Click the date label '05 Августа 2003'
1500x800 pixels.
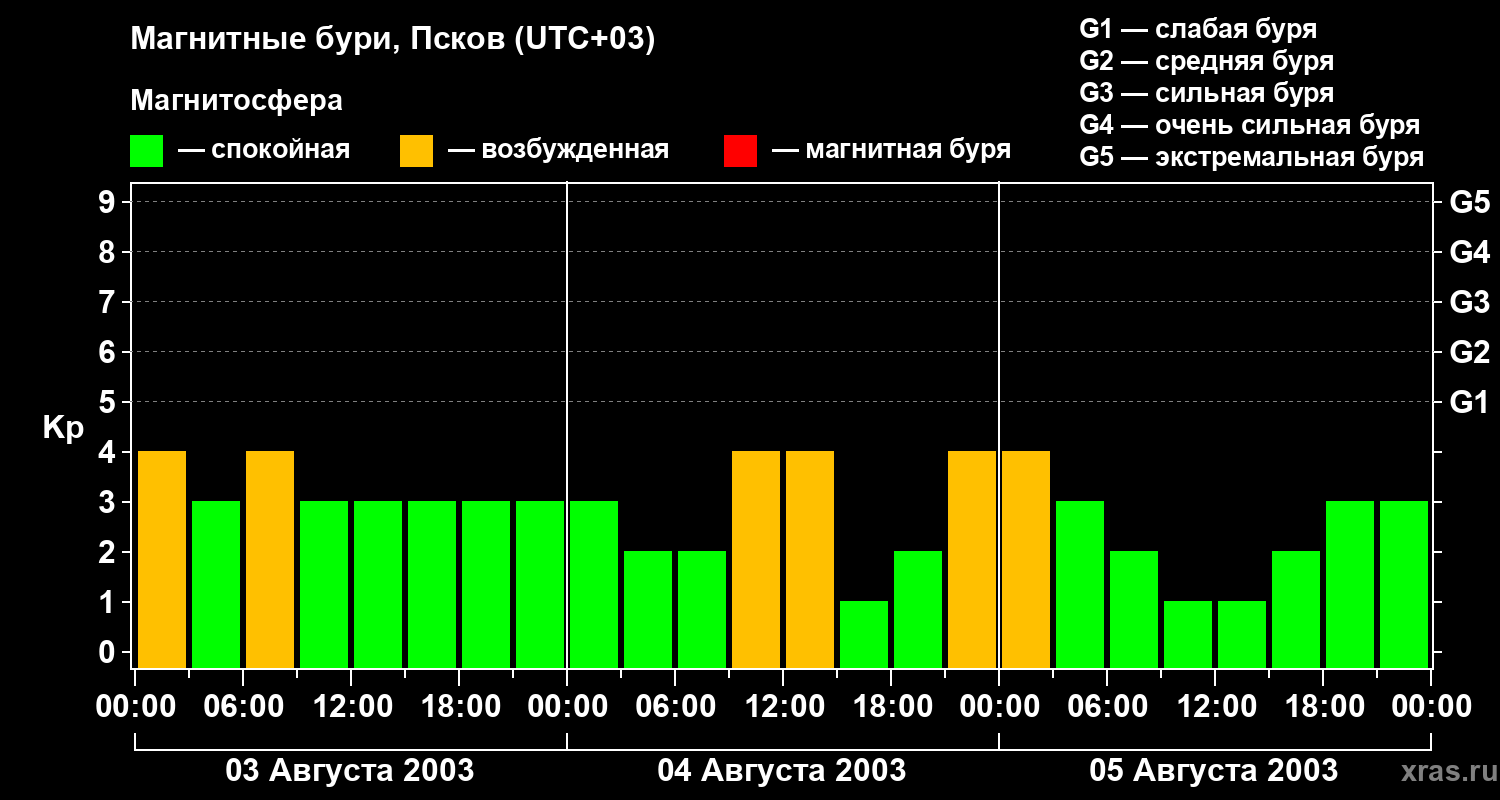pyautogui.click(x=1214, y=770)
